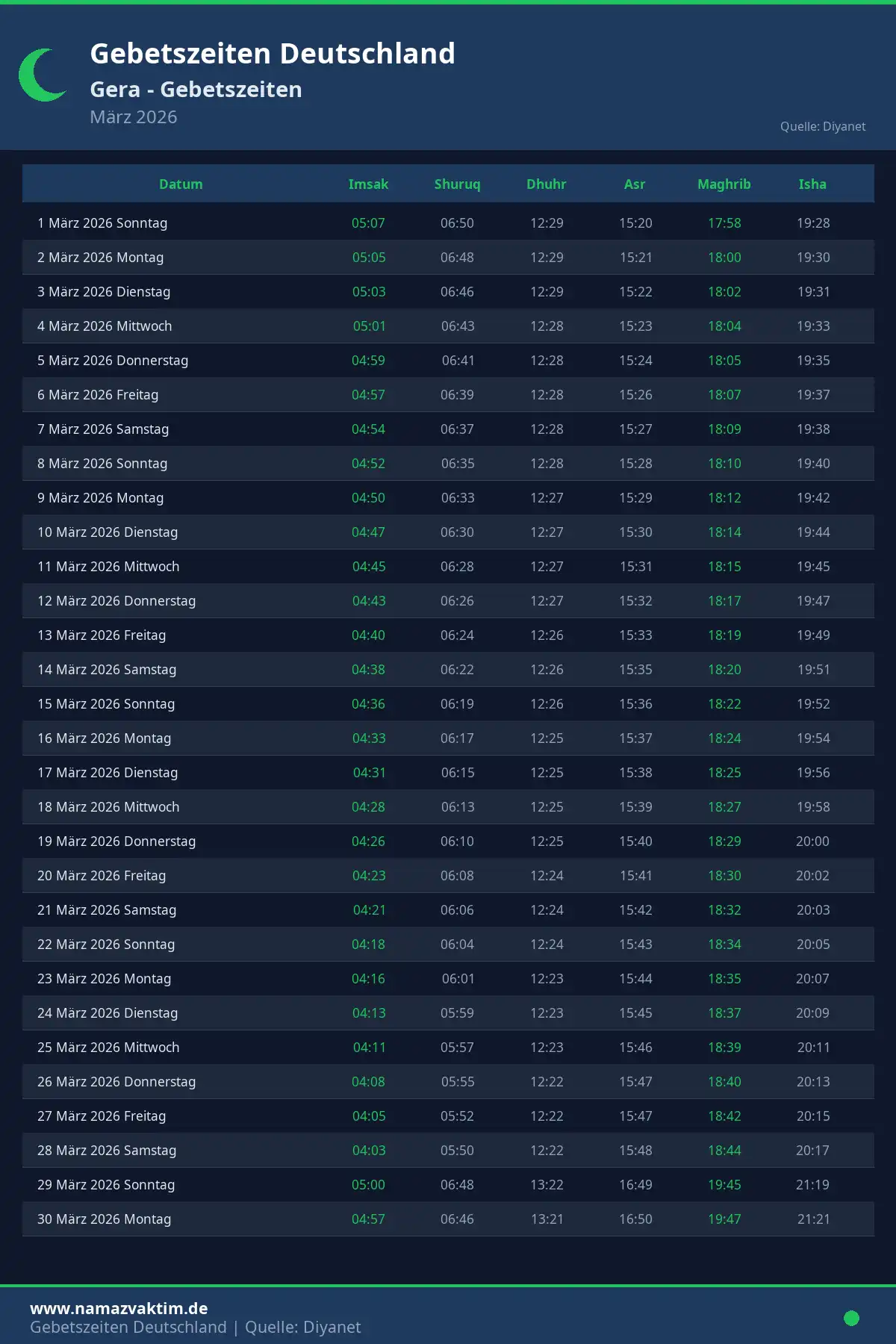
Task: Click the Imsak column header
Action: (368, 184)
